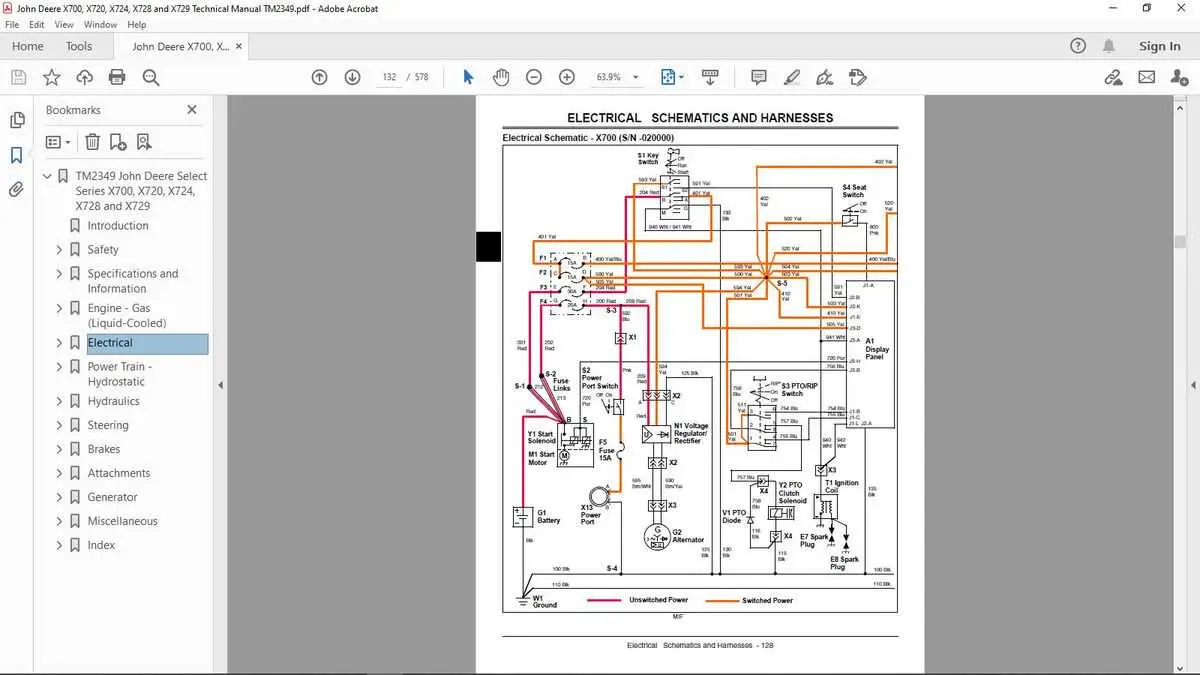
Task: Expand the Generator bookmark
Action: 59,497
